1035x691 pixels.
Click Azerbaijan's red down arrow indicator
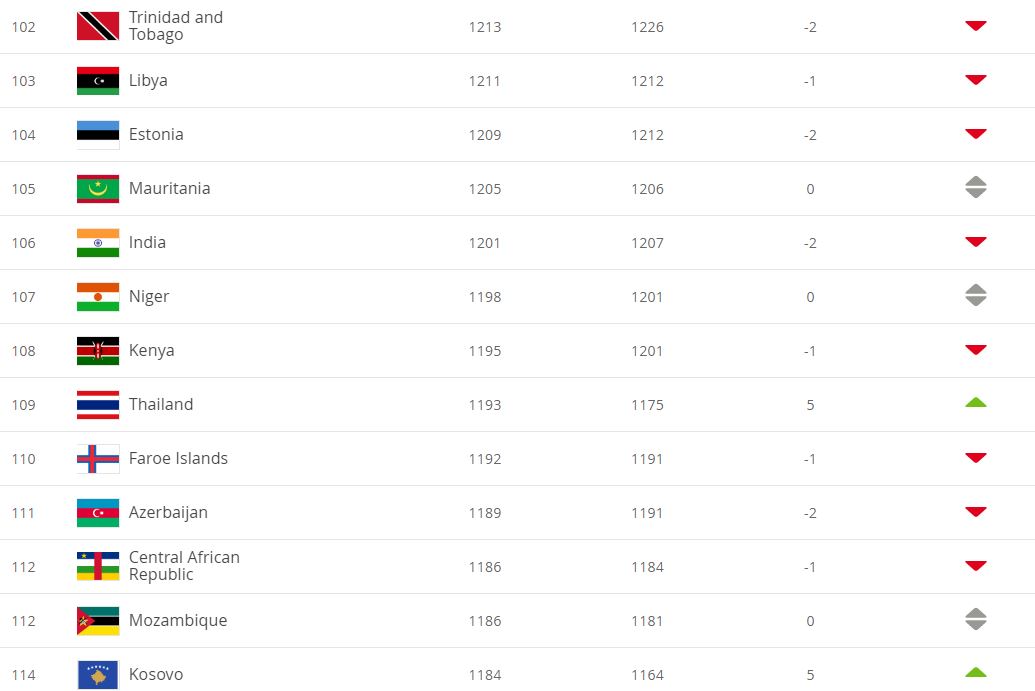(976, 511)
